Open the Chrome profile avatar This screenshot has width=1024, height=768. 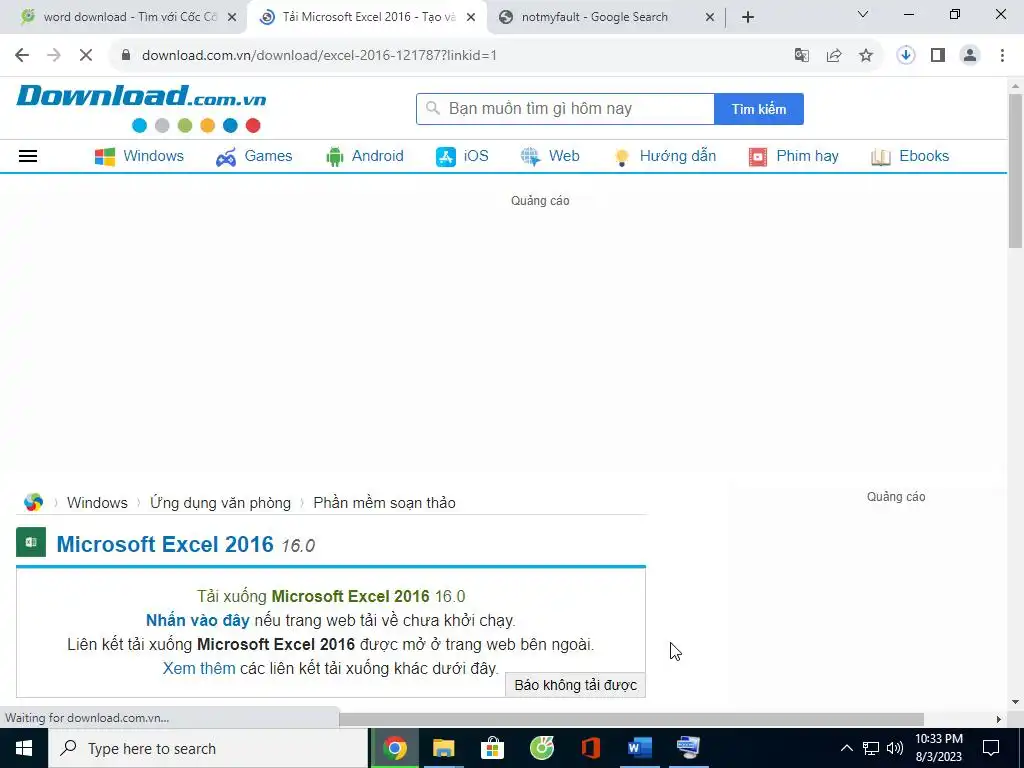[970, 56]
